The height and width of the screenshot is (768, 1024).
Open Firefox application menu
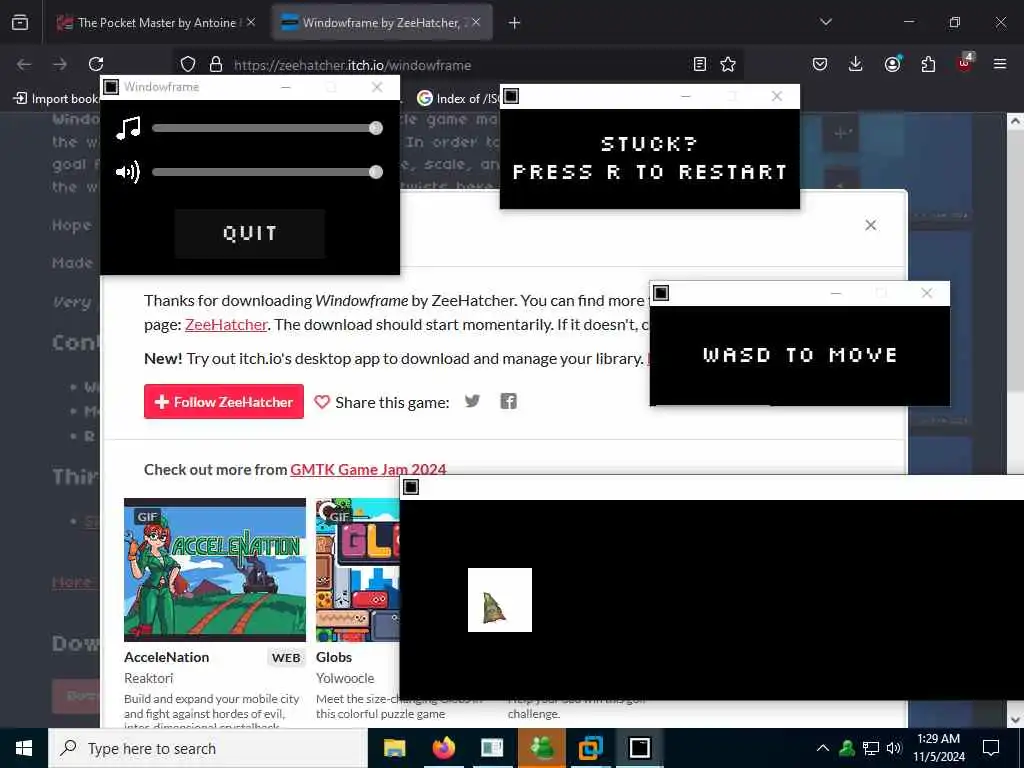pos(1000,64)
